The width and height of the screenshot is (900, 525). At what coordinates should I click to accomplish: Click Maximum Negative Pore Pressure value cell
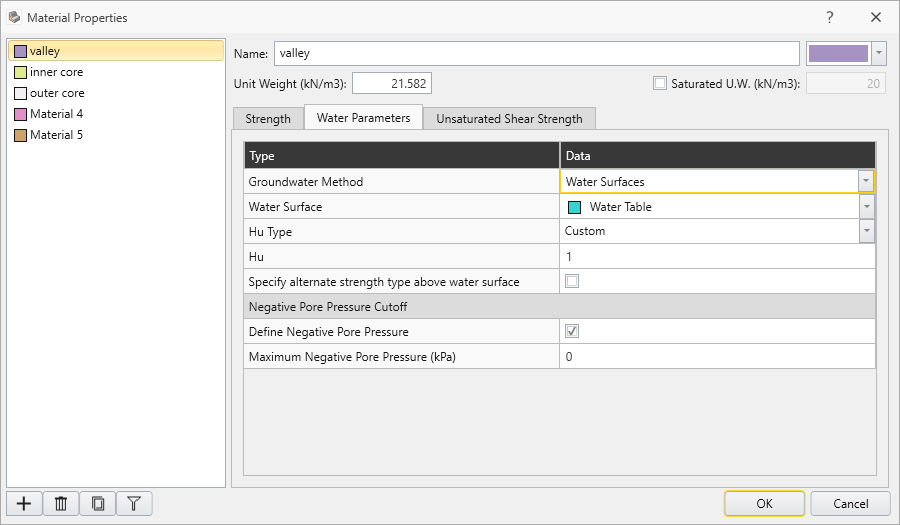pos(717,356)
